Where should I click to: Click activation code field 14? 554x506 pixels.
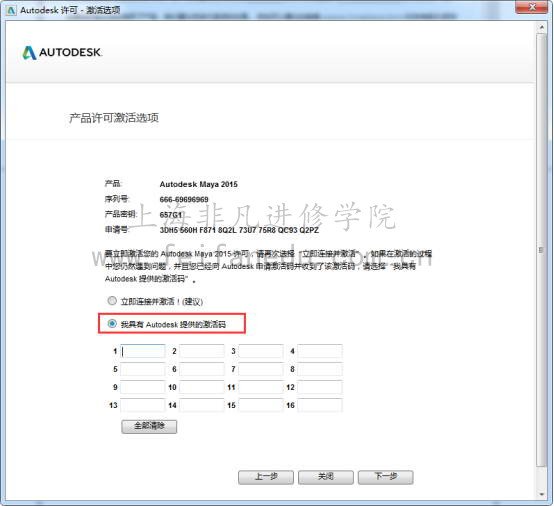click(202, 405)
